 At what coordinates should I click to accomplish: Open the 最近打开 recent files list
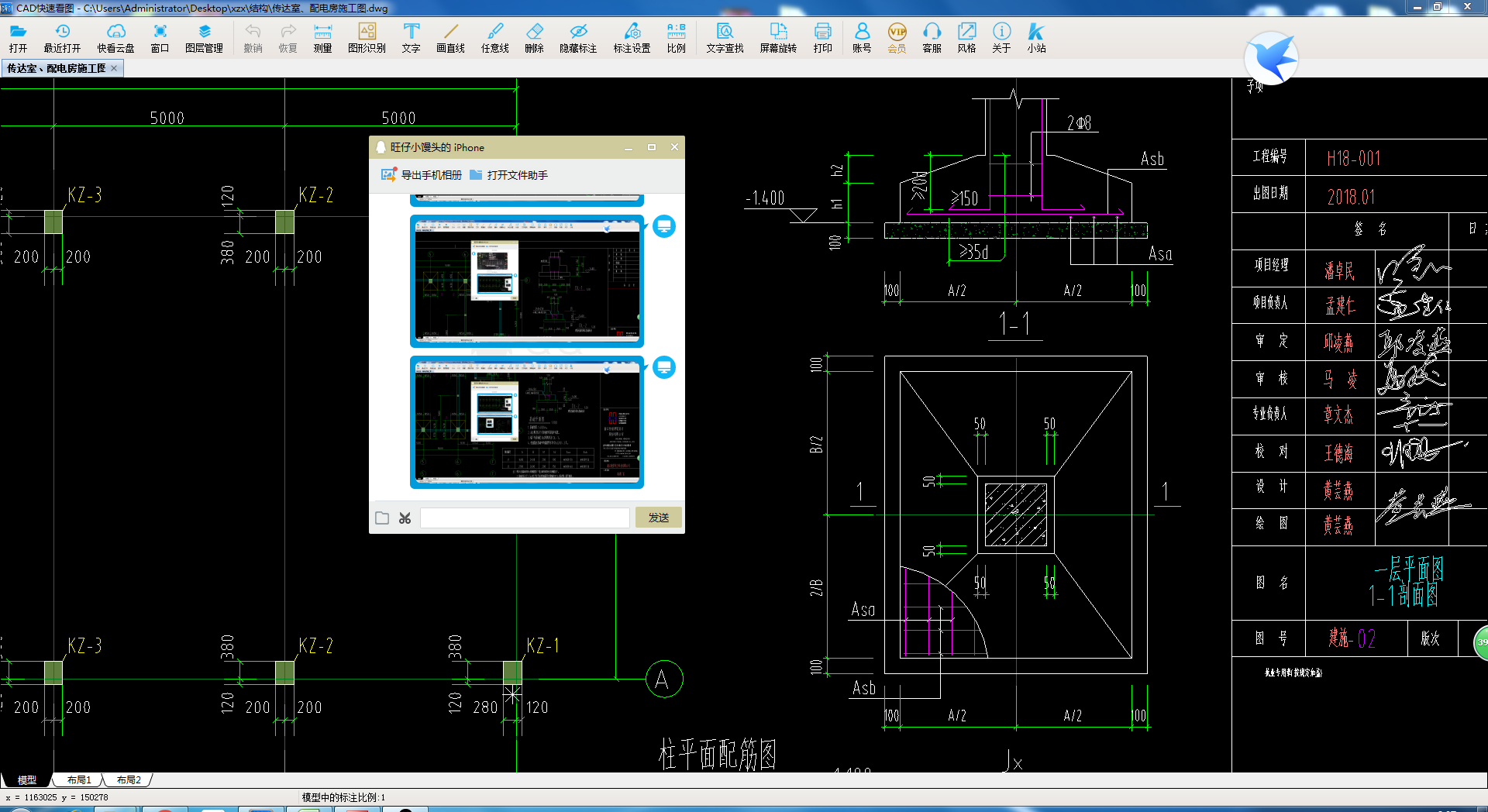click(x=62, y=37)
